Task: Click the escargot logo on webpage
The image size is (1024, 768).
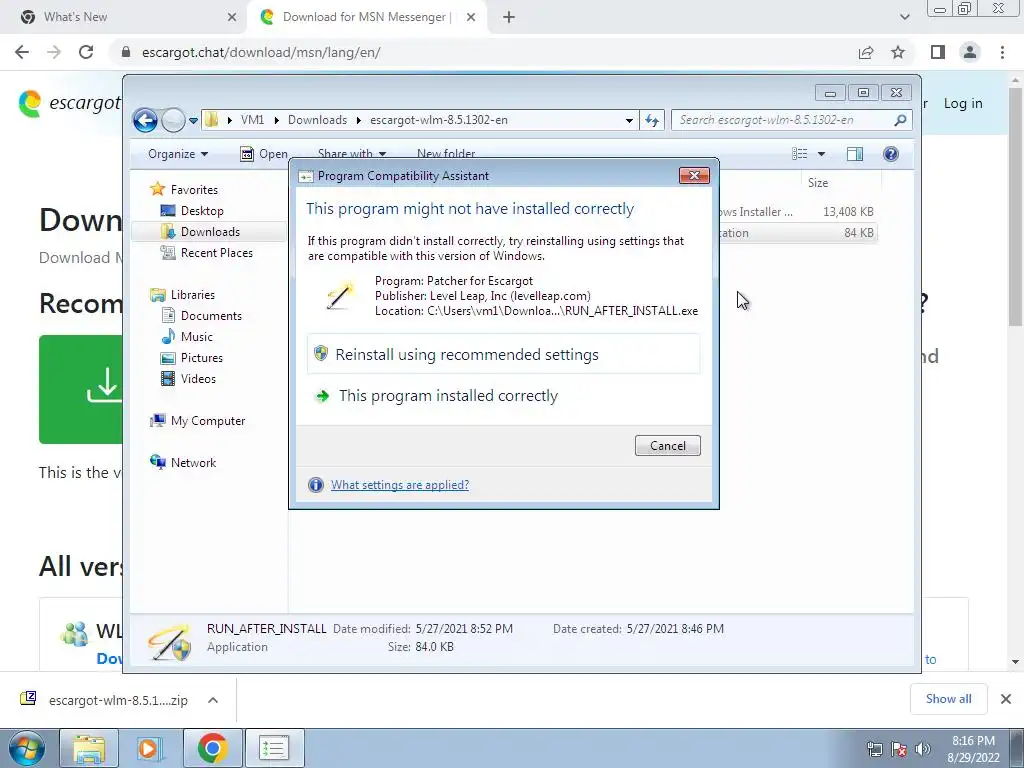Action: click(70, 104)
